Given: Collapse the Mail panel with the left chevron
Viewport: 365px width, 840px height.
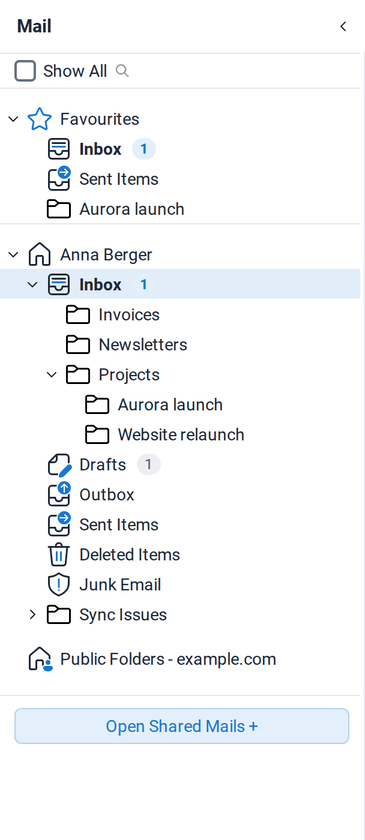Looking at the screenshot, I should click(x=343, y=26).
